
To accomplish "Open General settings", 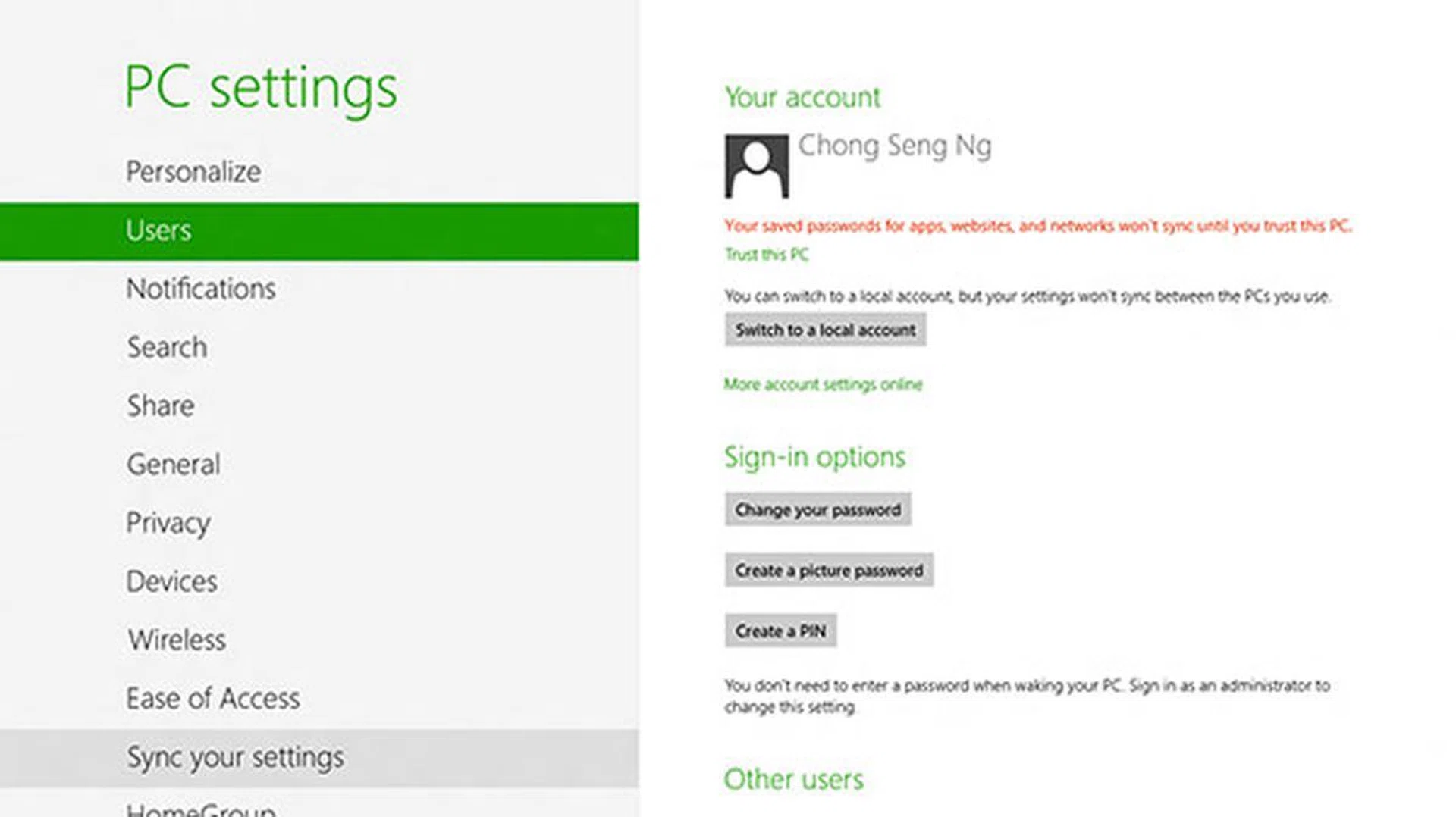I will [x=174, y=465].
